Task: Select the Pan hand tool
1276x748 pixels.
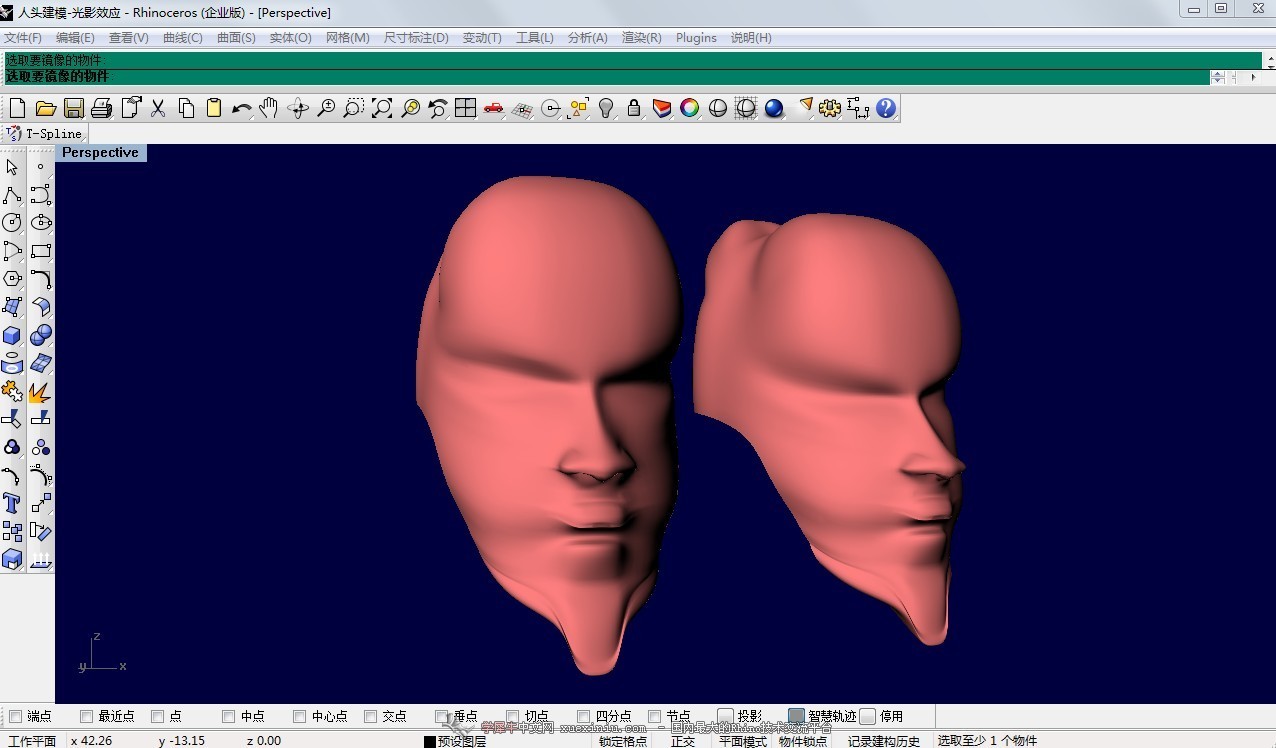Action: pyautogui.click(x=268, y=108)
